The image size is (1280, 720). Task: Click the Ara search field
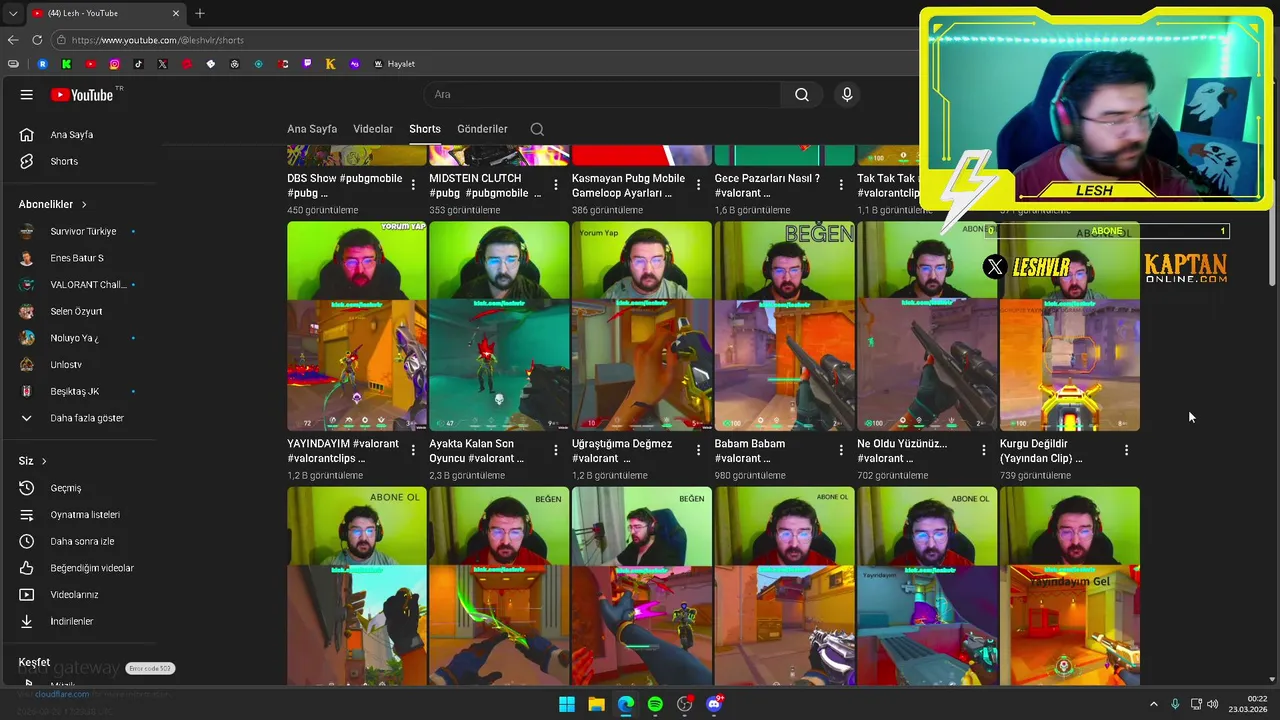tap(602, 94)
